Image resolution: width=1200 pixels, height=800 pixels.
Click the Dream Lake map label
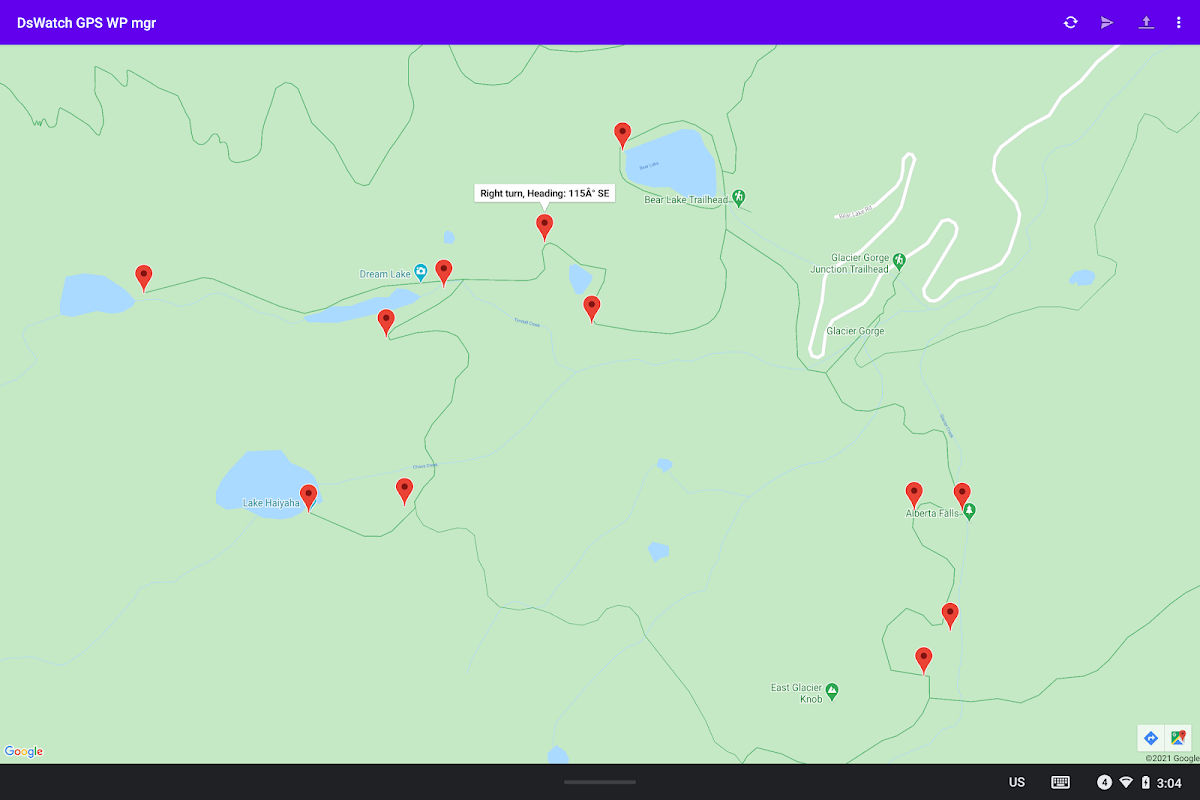(385, 274)
